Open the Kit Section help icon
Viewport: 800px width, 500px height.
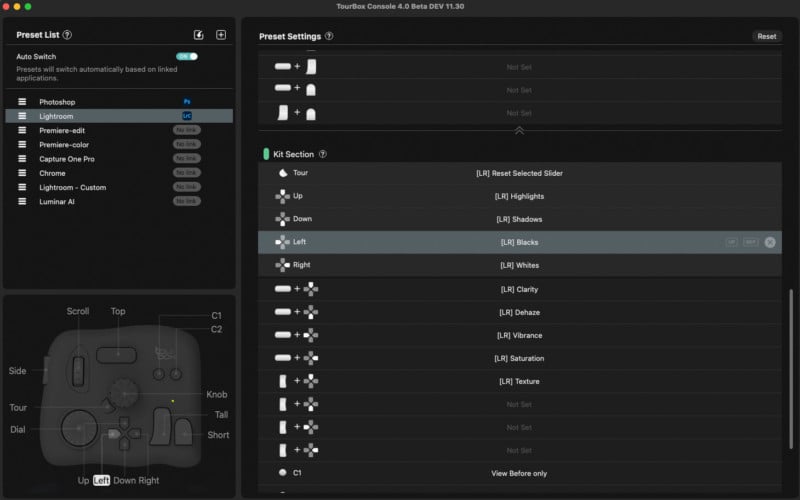[323, 155]
